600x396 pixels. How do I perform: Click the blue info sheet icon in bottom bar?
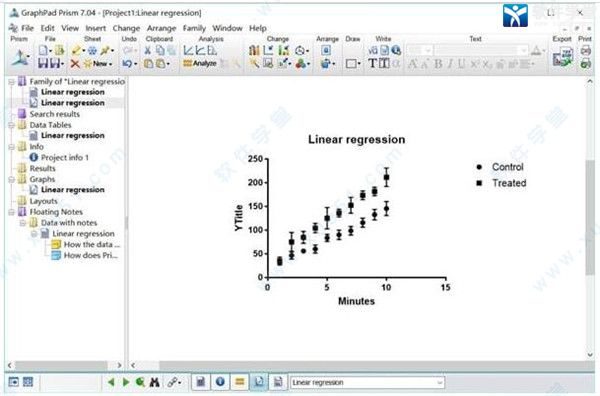click(220, 381)
